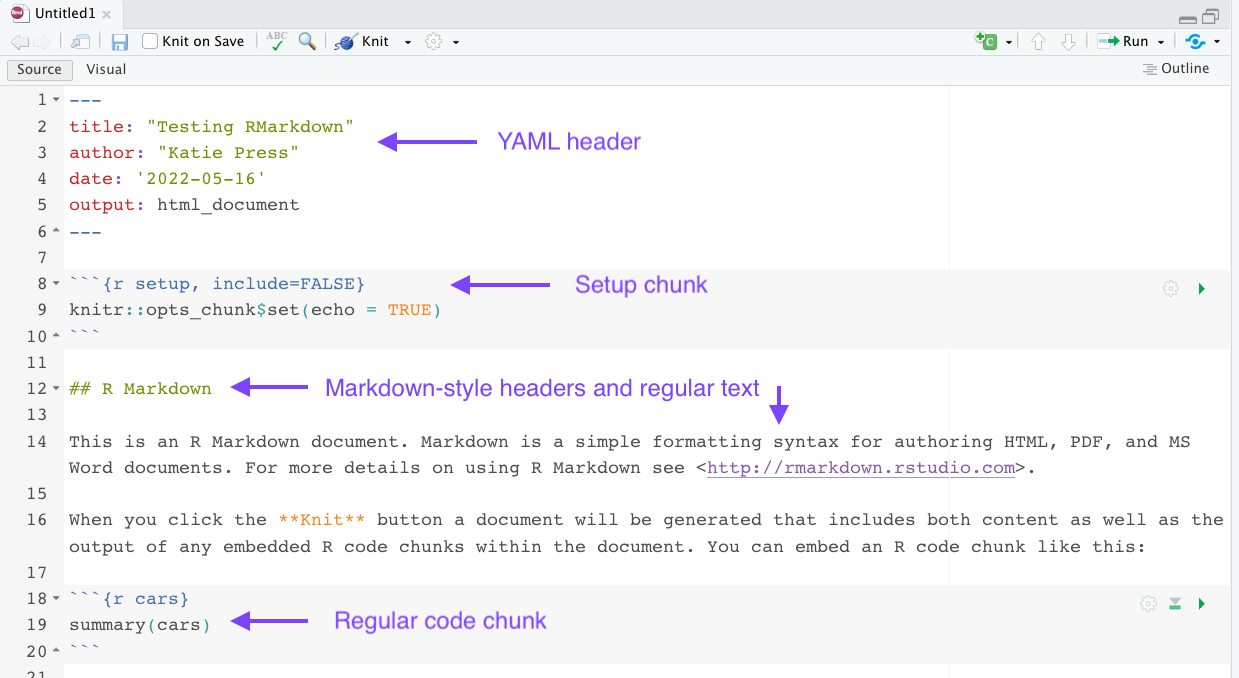Toggle fold arrow at line 20
The width and height of the screenshot is (1239, 678).
(56, 651)
